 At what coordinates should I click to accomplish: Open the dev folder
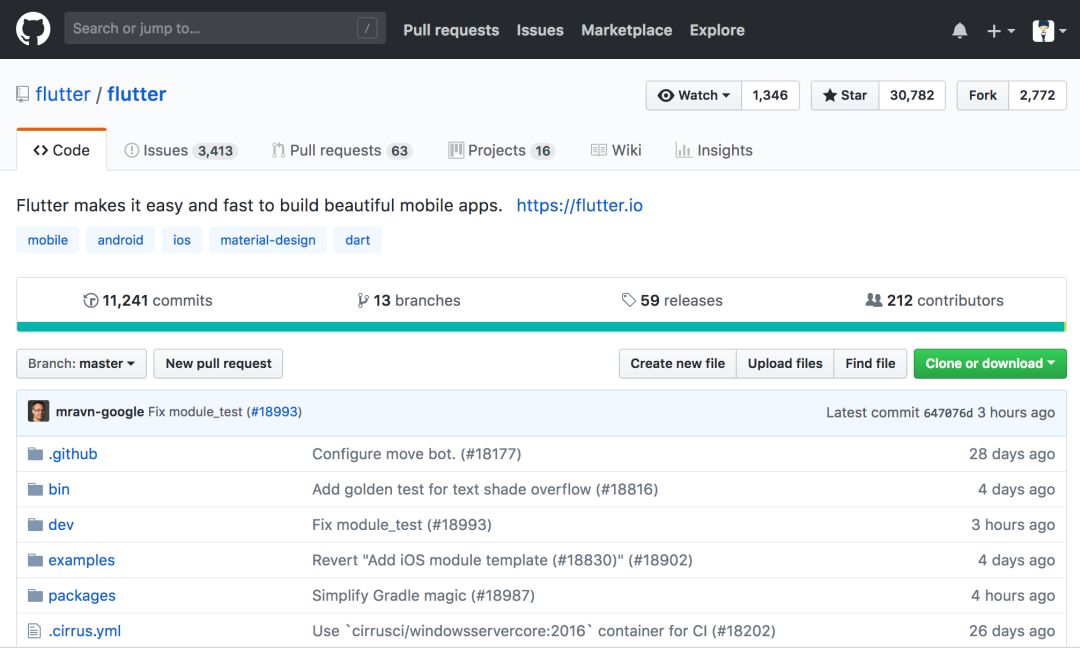[61, 525]
